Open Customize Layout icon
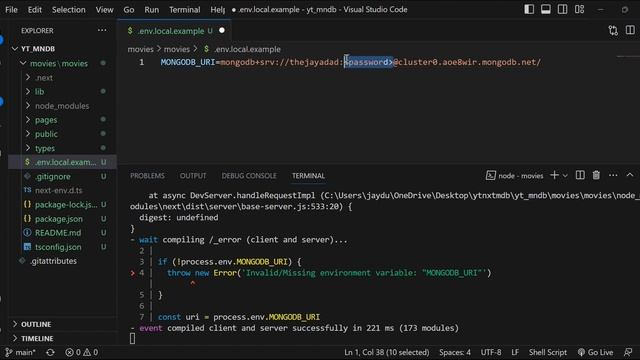Image resolution: width=640 pixels, height=360 pixels. [x=580, y=9]
